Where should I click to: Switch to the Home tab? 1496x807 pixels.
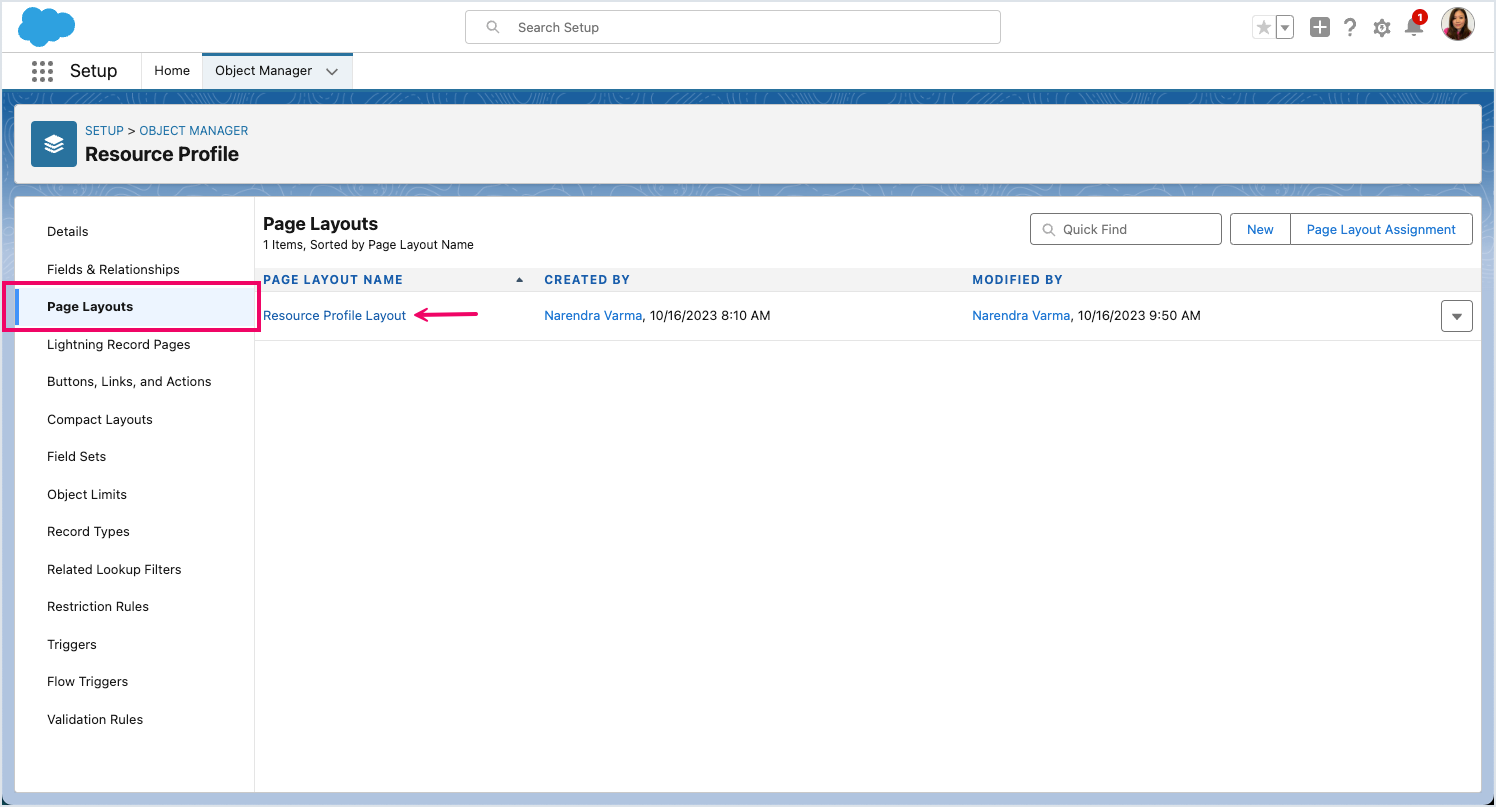(x=172, y=71)
